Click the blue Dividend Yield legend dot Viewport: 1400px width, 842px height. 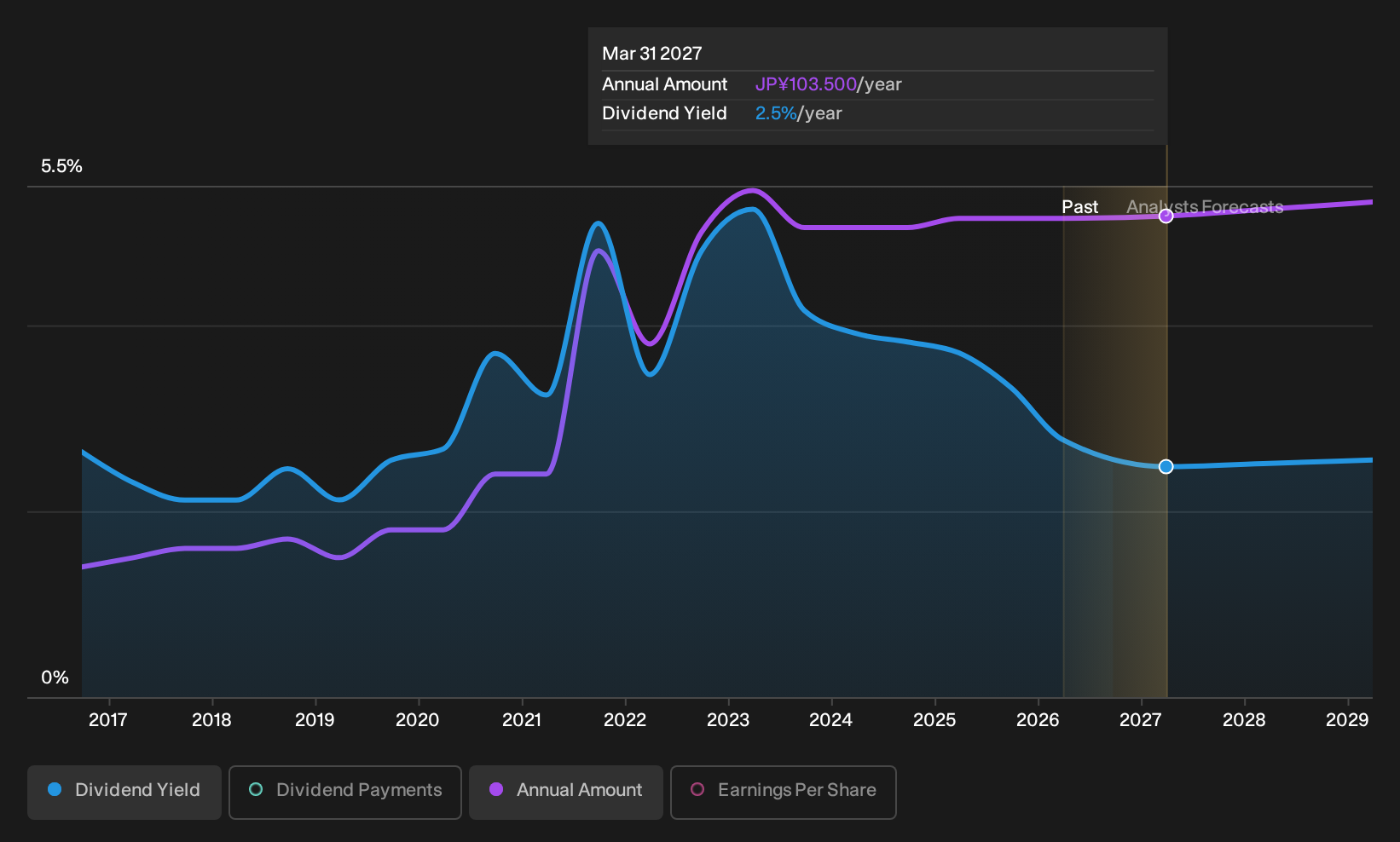point(55,790)
